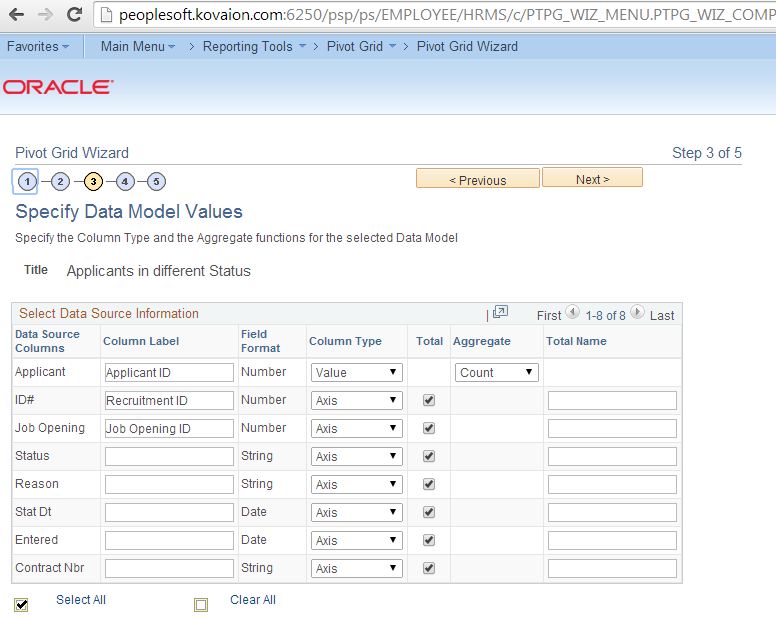Screen dimensions: 776x618
Task: Click Column Label field for Status row
Action: click(x=169, y=457)
